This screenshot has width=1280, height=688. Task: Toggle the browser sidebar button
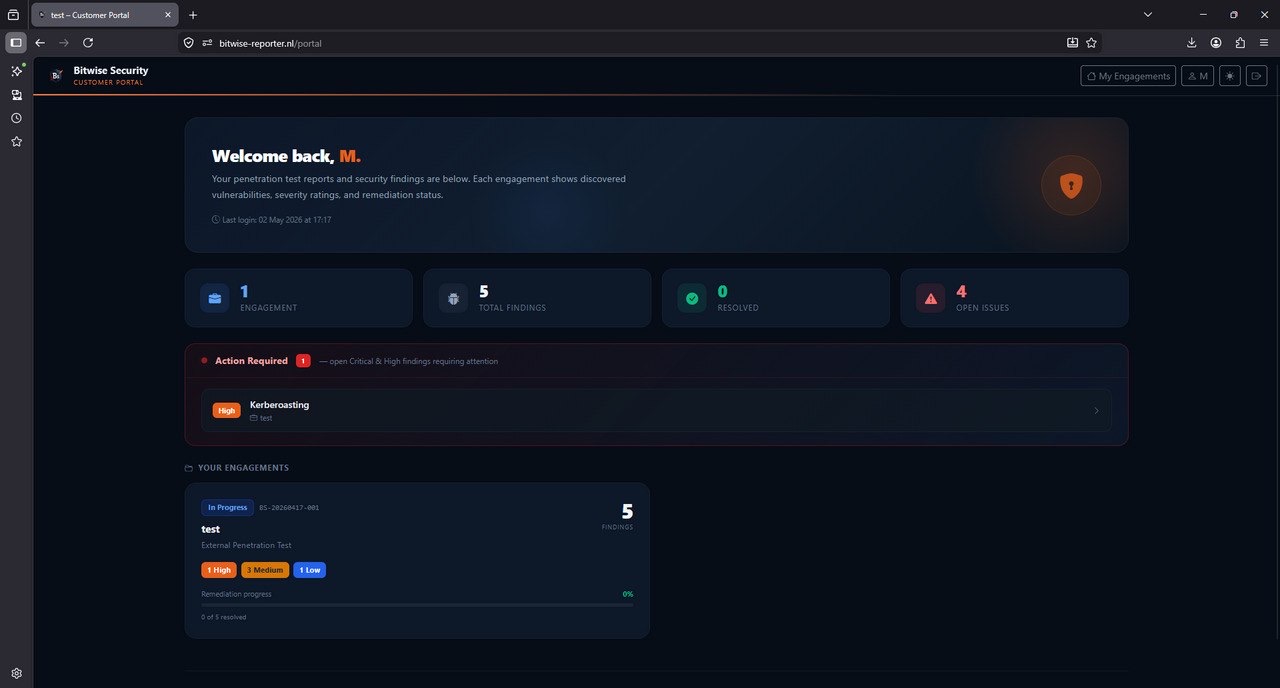point(16,43)
